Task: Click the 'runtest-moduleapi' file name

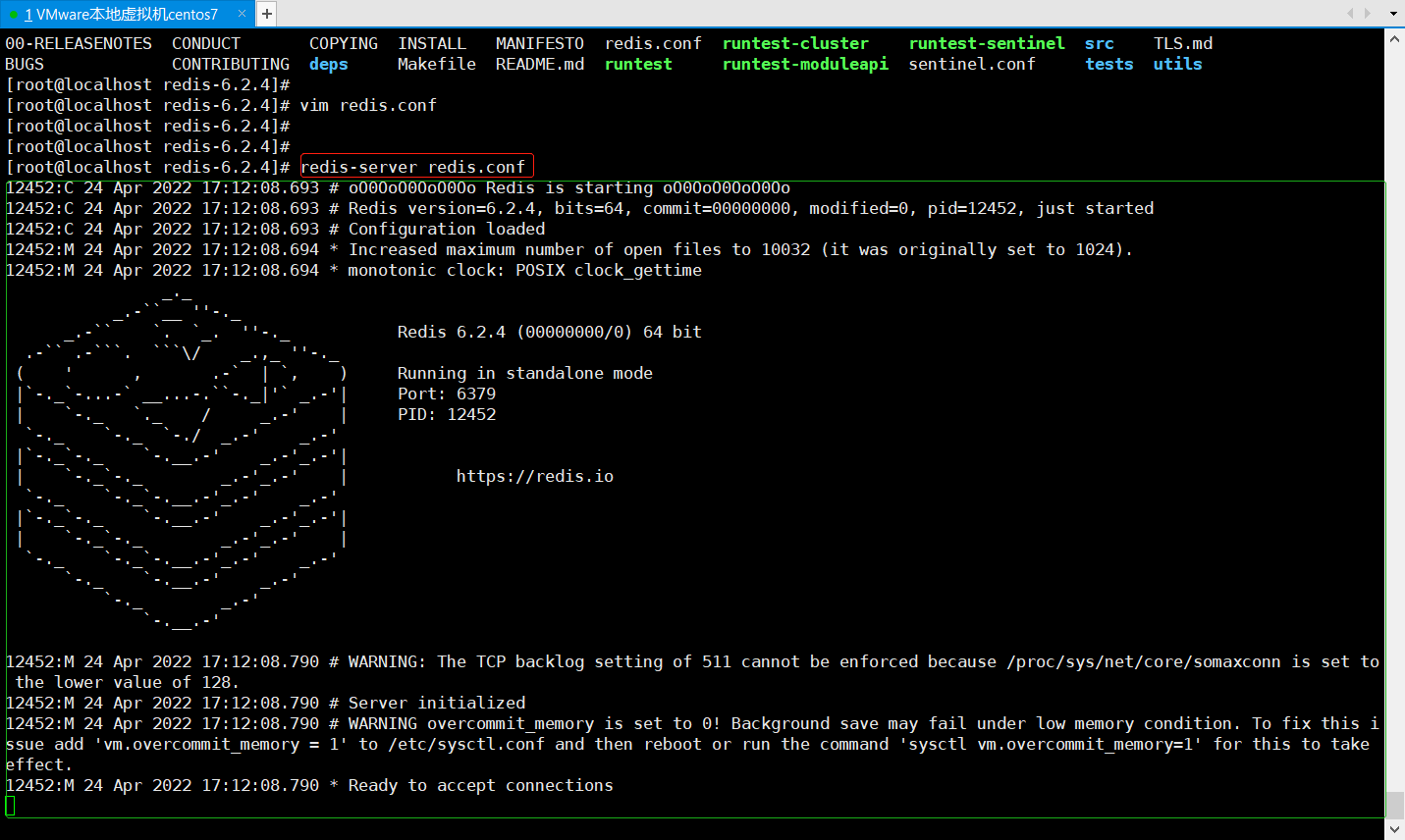Action: [805, 64]
